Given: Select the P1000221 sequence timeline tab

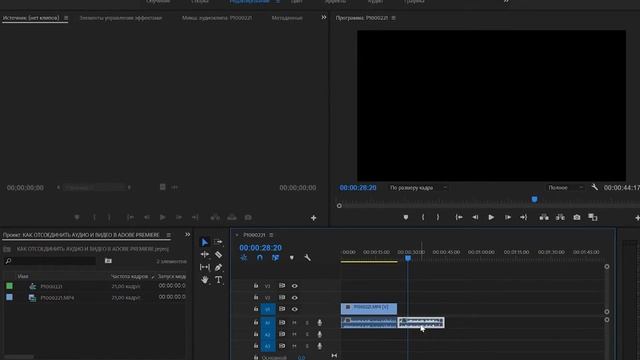Looking at the screenshot, I should tap(254, 235).
